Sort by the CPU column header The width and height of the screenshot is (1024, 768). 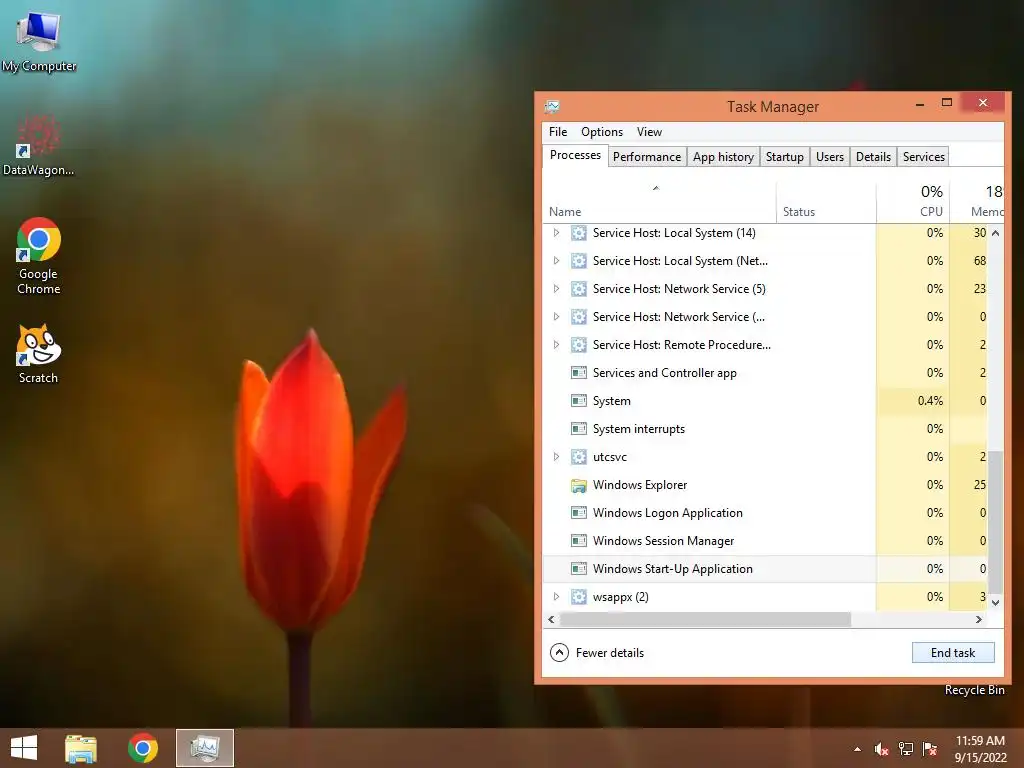[913, 202]
